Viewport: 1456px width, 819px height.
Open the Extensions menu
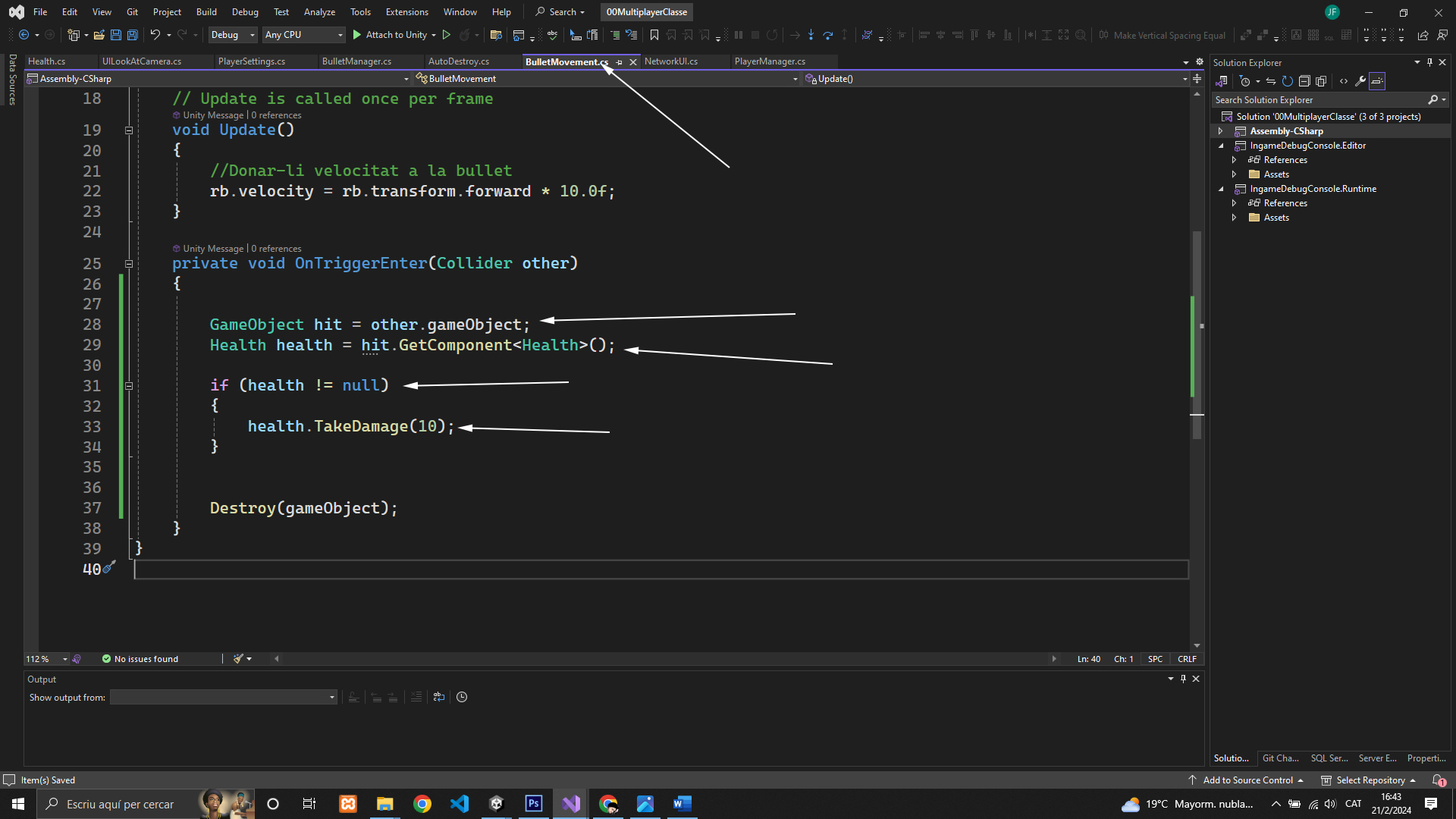406,12
